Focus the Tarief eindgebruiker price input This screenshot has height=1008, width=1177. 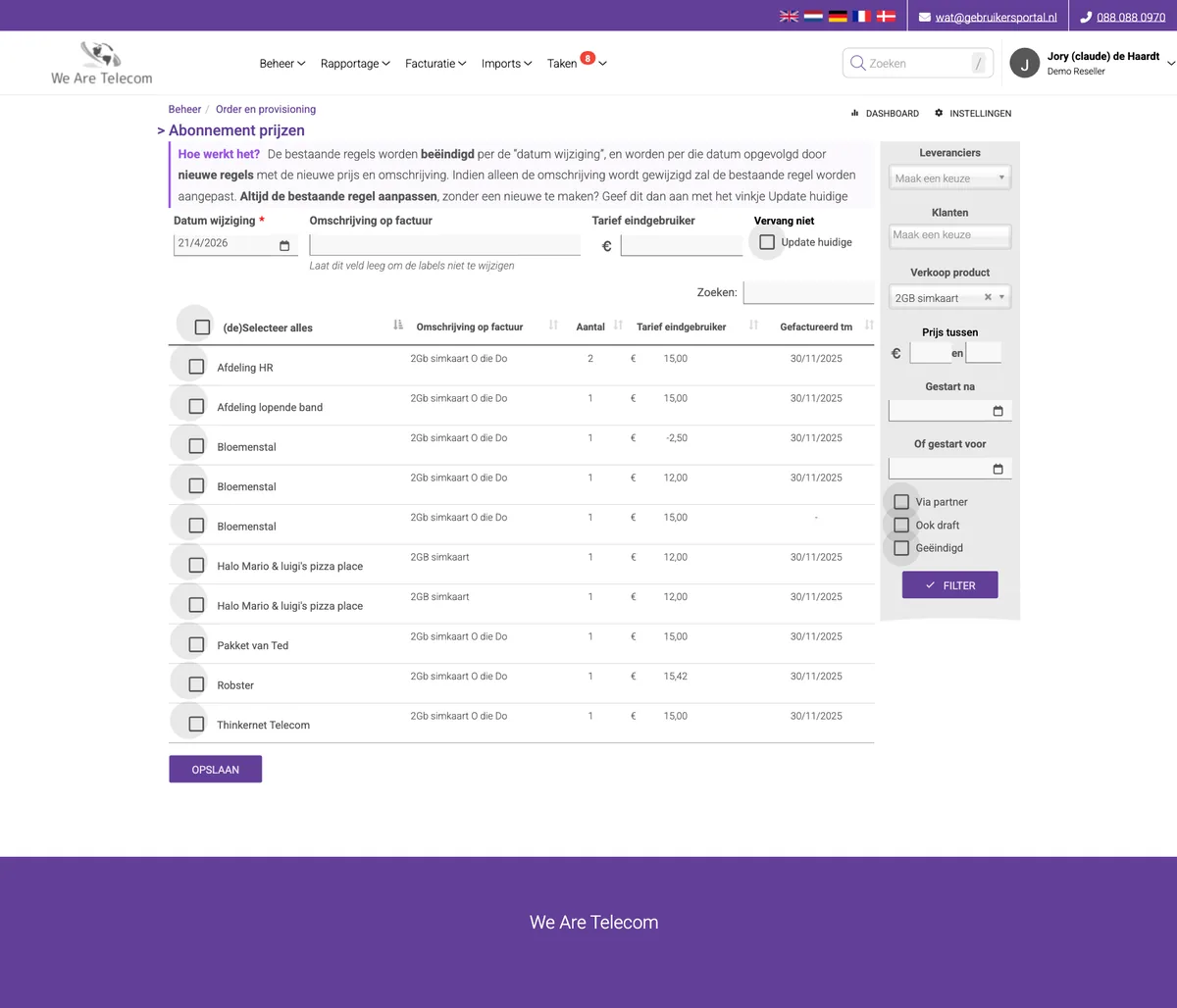point(682,245)
